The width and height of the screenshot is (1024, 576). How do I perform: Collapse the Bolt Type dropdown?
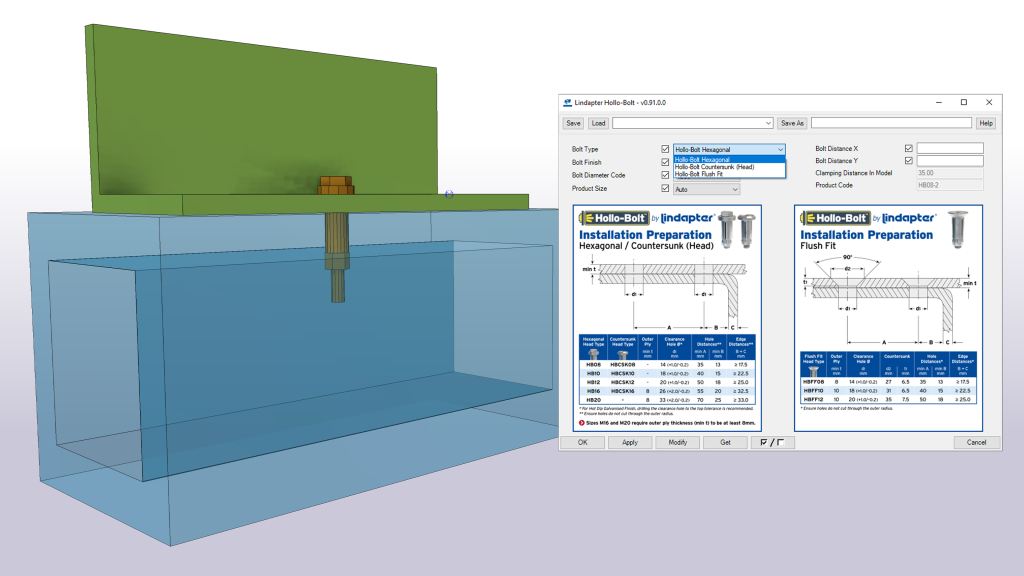(780, 149)
